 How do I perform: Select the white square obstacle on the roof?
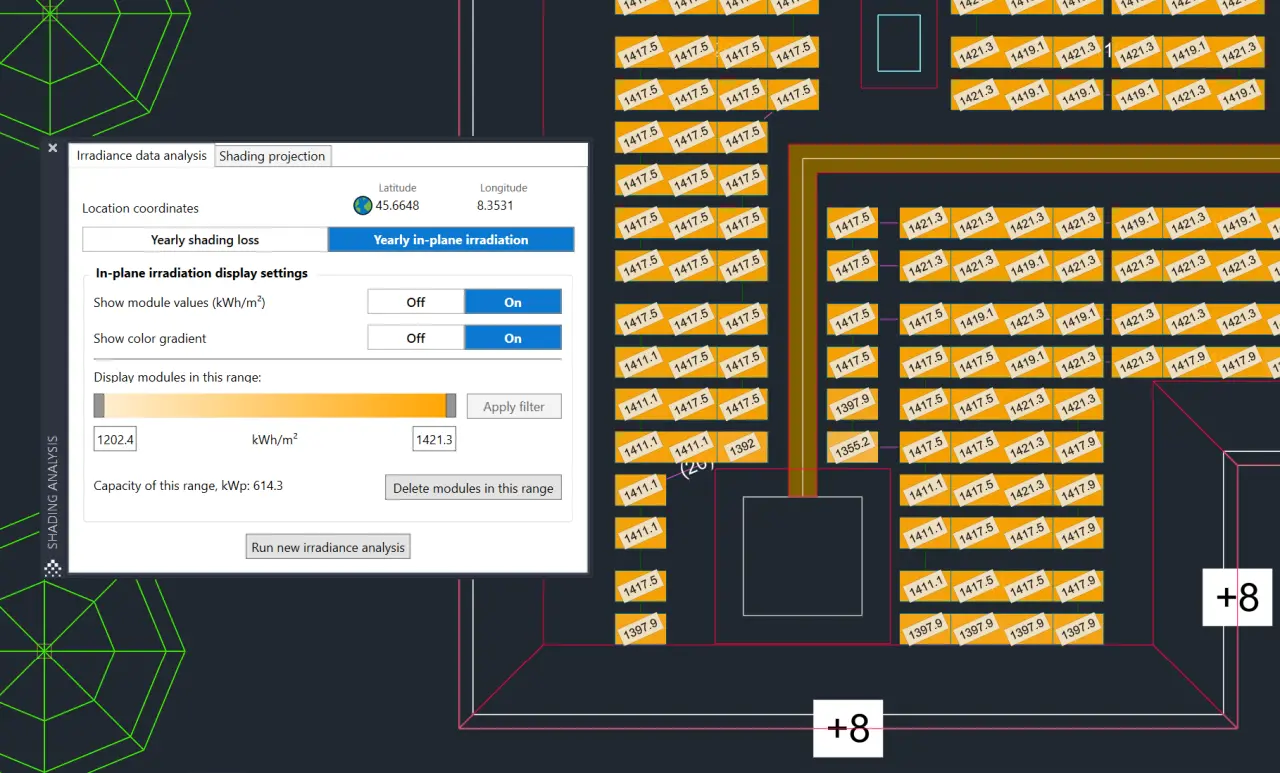coord(802,556)
